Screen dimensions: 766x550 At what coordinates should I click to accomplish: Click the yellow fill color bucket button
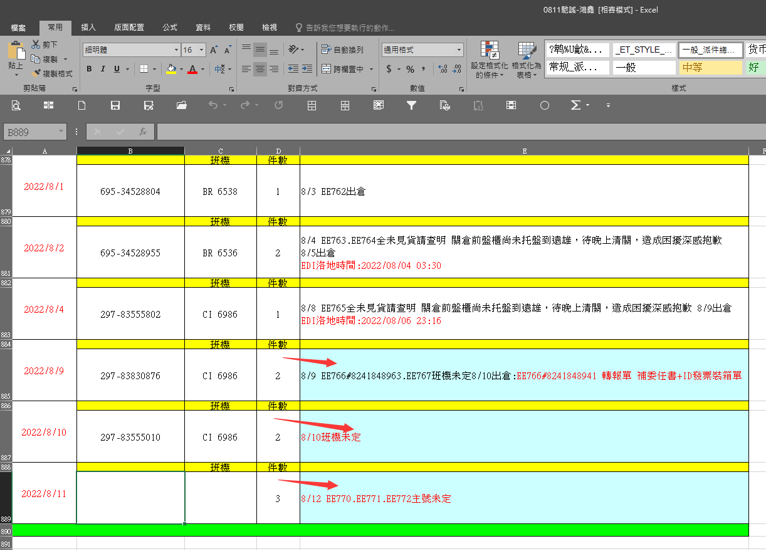171,69
